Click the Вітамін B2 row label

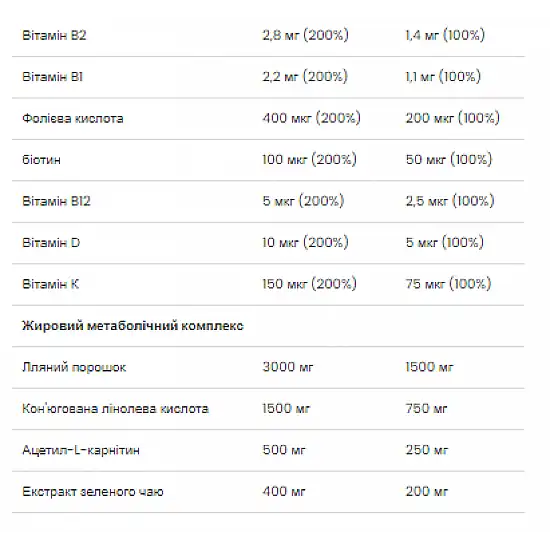point(54,35)
